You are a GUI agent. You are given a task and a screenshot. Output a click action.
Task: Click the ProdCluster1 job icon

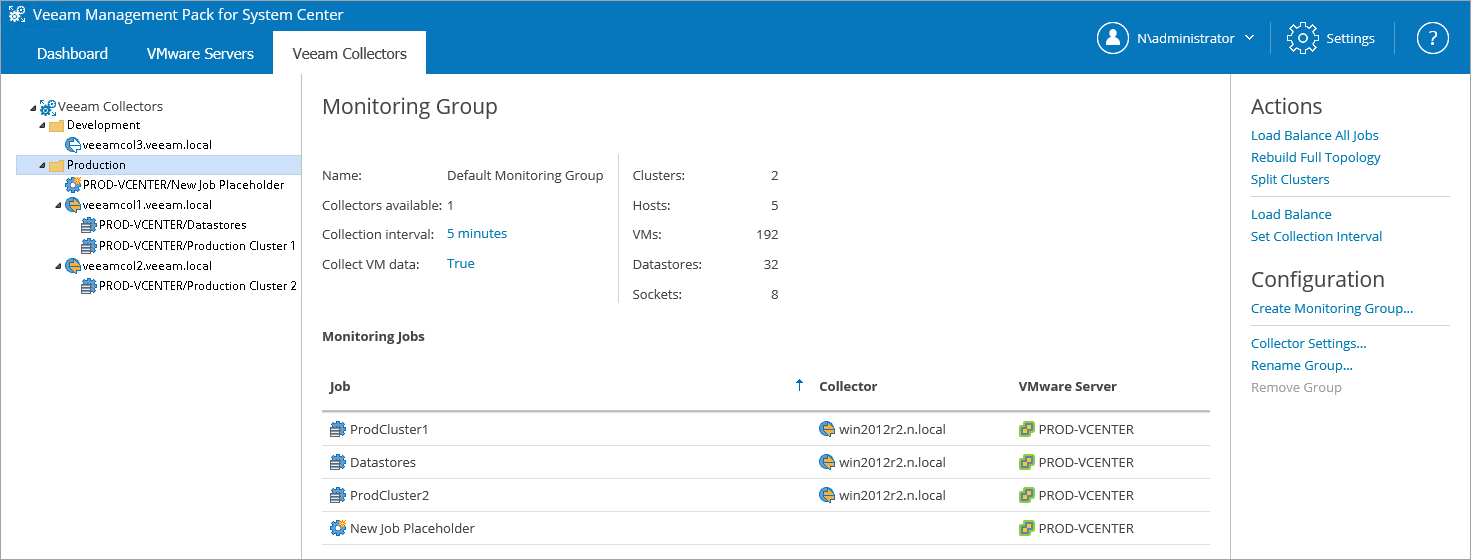(337, 429)
